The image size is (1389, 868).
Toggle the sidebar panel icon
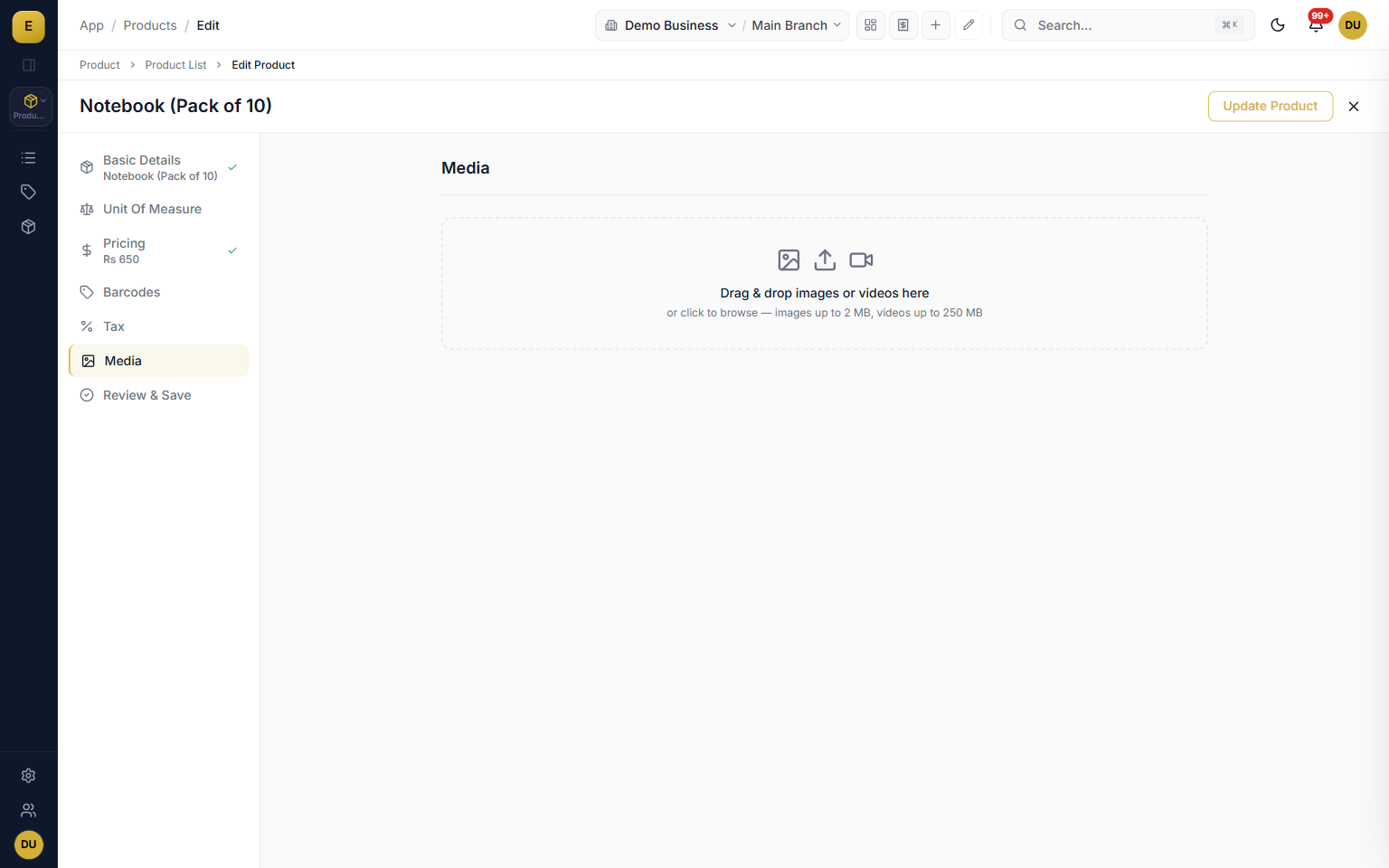pos(29,65)
